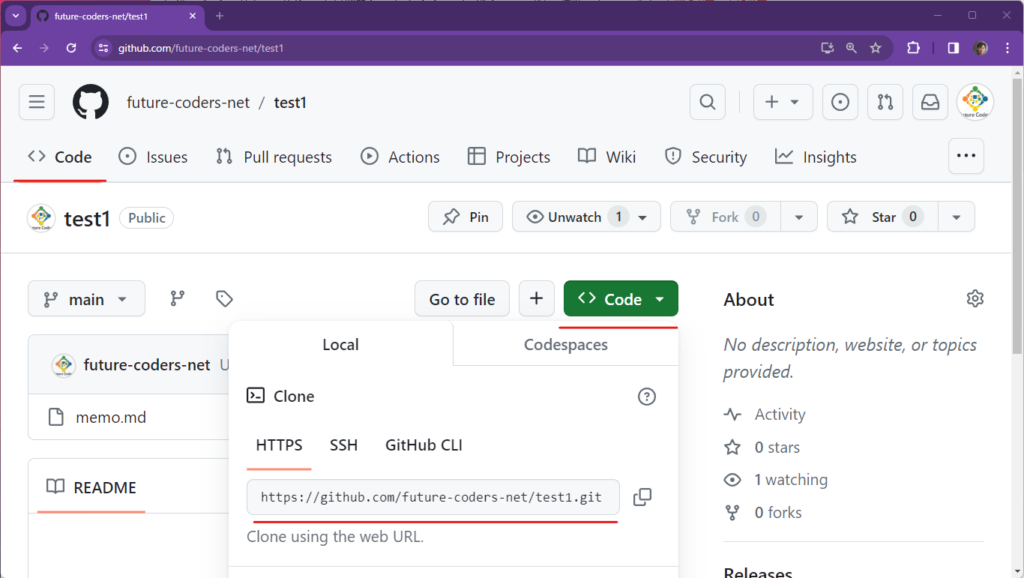Open clone help question mark icon
Viewport: 1024px width, 578px height.
coord(647,397)
